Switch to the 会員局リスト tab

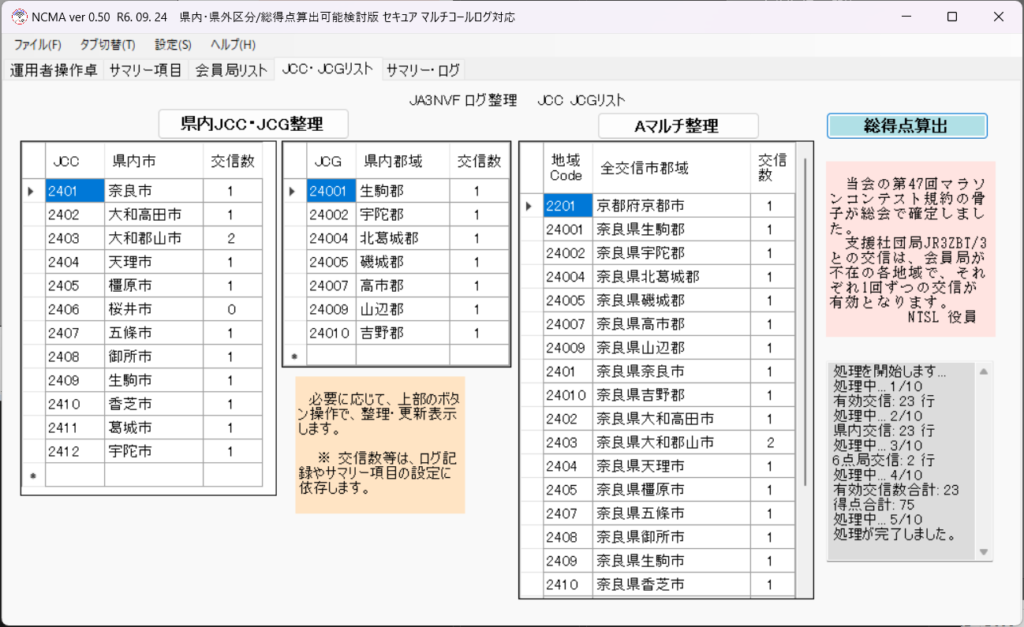pos(231,70)
